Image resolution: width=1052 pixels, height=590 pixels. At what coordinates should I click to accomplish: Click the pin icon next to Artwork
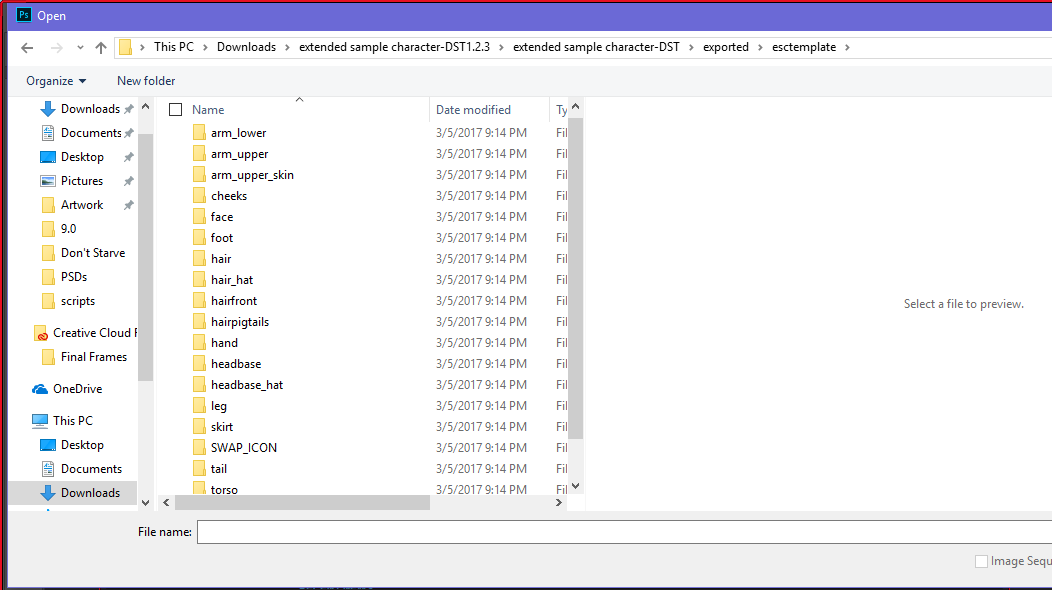point(128,205)
